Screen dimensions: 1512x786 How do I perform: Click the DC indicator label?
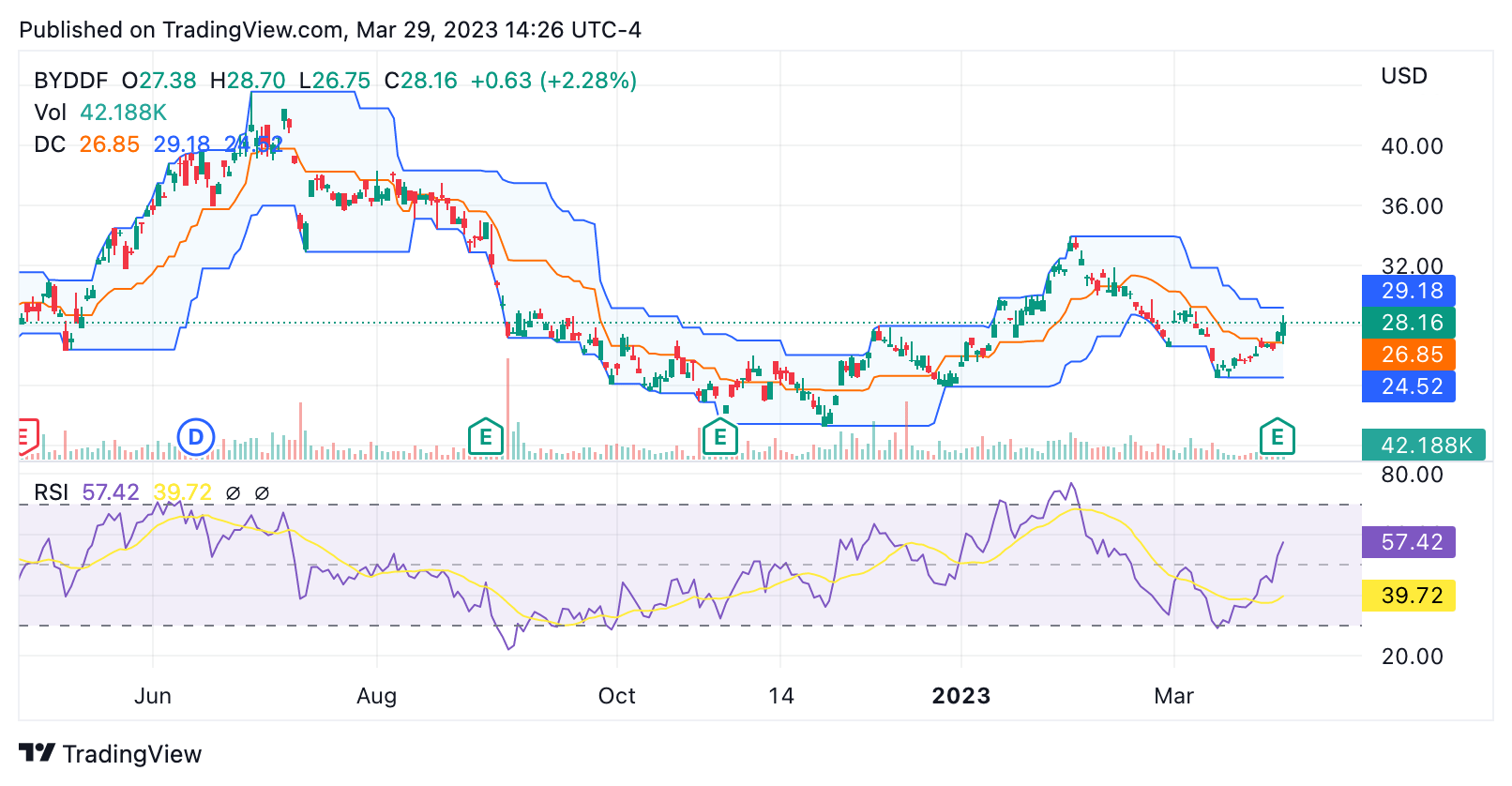tap(50, 144)
